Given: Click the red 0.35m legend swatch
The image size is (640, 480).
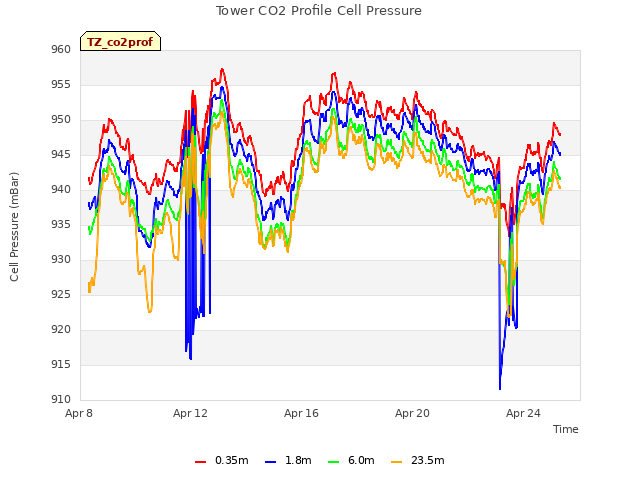Looking at the screenshot, I should click(200, 462).
